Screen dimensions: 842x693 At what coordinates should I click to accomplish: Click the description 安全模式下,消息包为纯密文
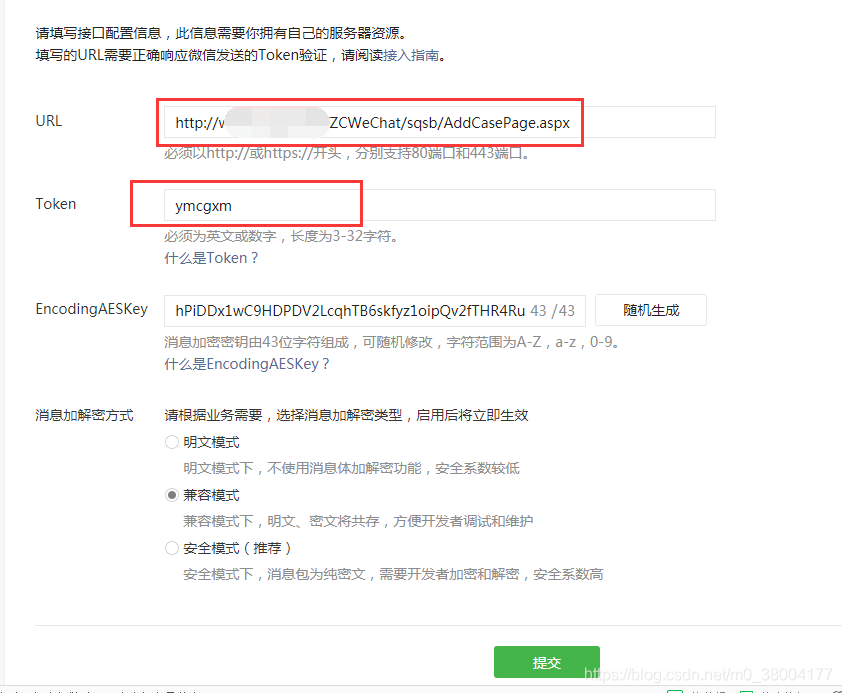point(393,574)
